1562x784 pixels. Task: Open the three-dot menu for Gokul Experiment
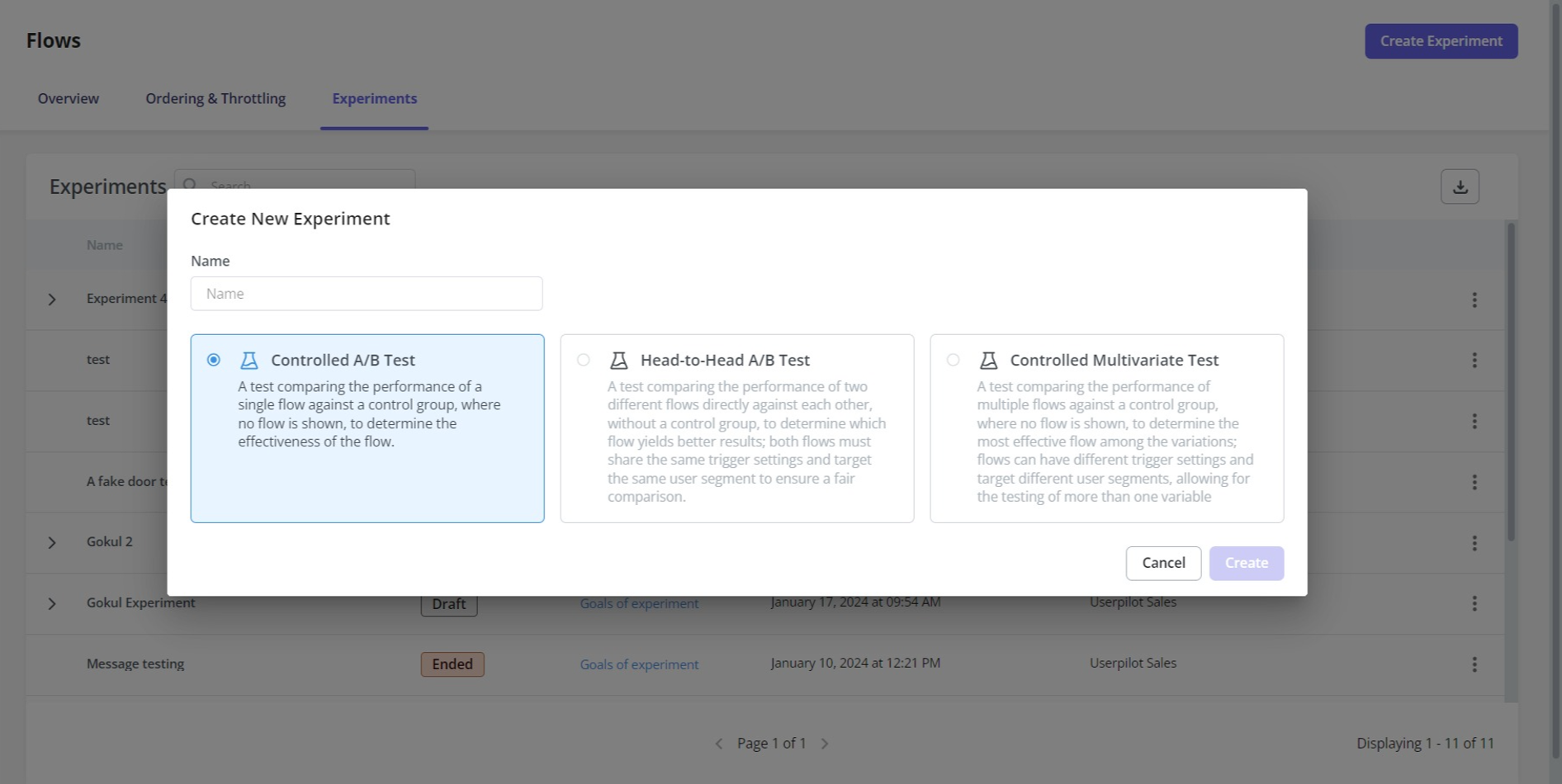pos(1474,603)
